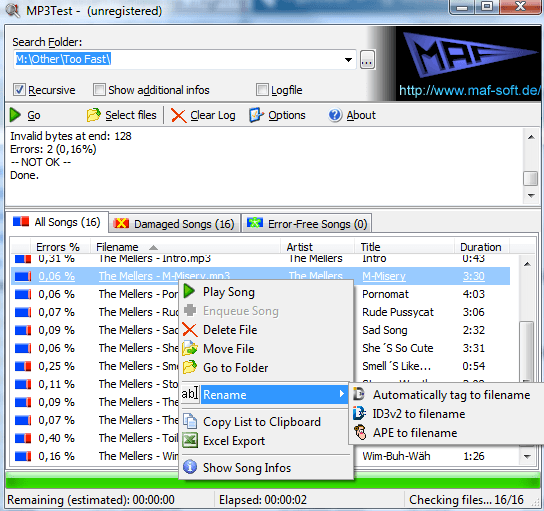Viewport: 544px width, 511px height.
Task: Click the Damaged Songs tab icon
Action: click(121, 223)
